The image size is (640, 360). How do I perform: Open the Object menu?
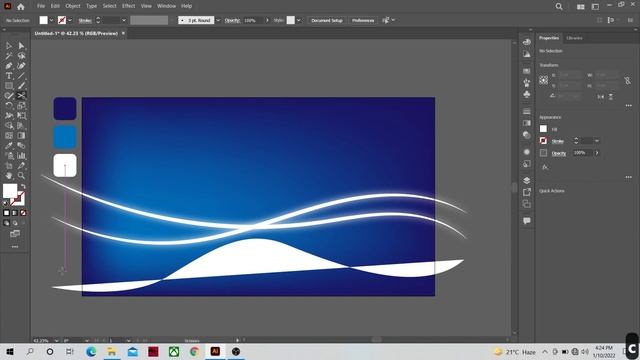coord(73,6)
